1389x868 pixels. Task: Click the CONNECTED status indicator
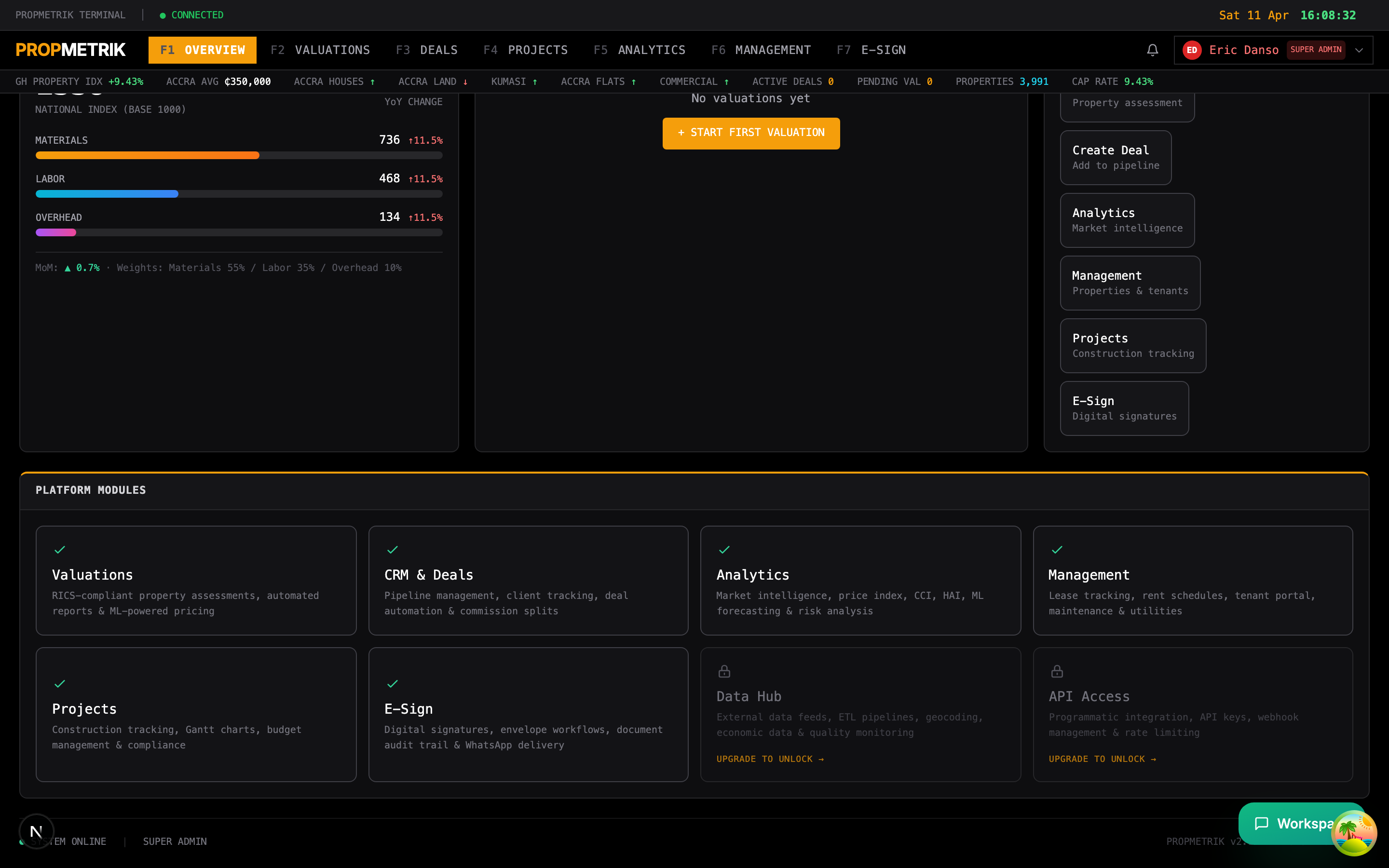pos(191,15)
